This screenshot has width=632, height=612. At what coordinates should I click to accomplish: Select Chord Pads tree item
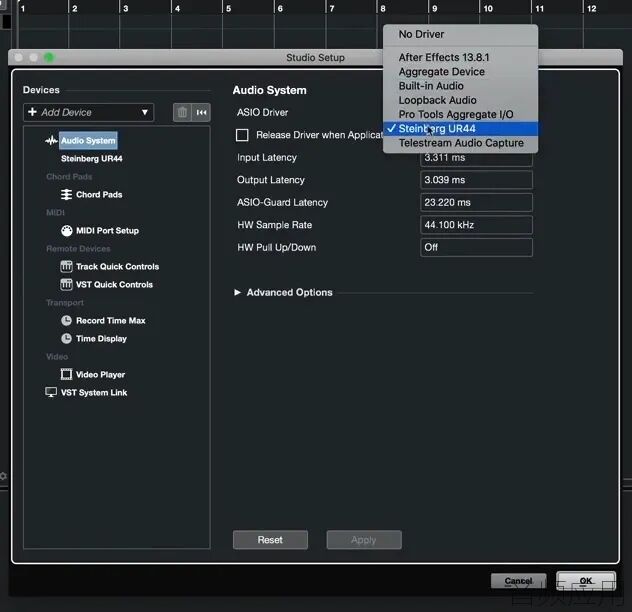click(99, 195)
